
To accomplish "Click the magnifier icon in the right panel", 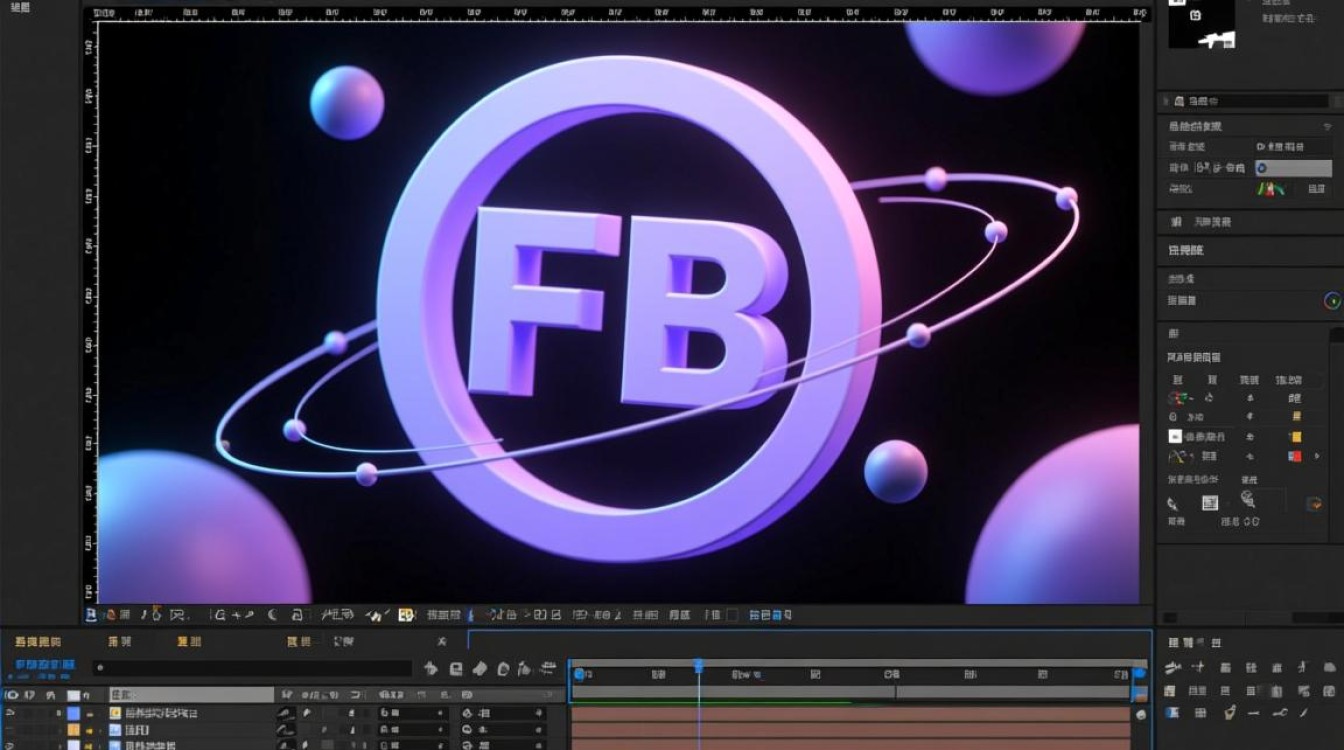I will (x=1247, y=498).
